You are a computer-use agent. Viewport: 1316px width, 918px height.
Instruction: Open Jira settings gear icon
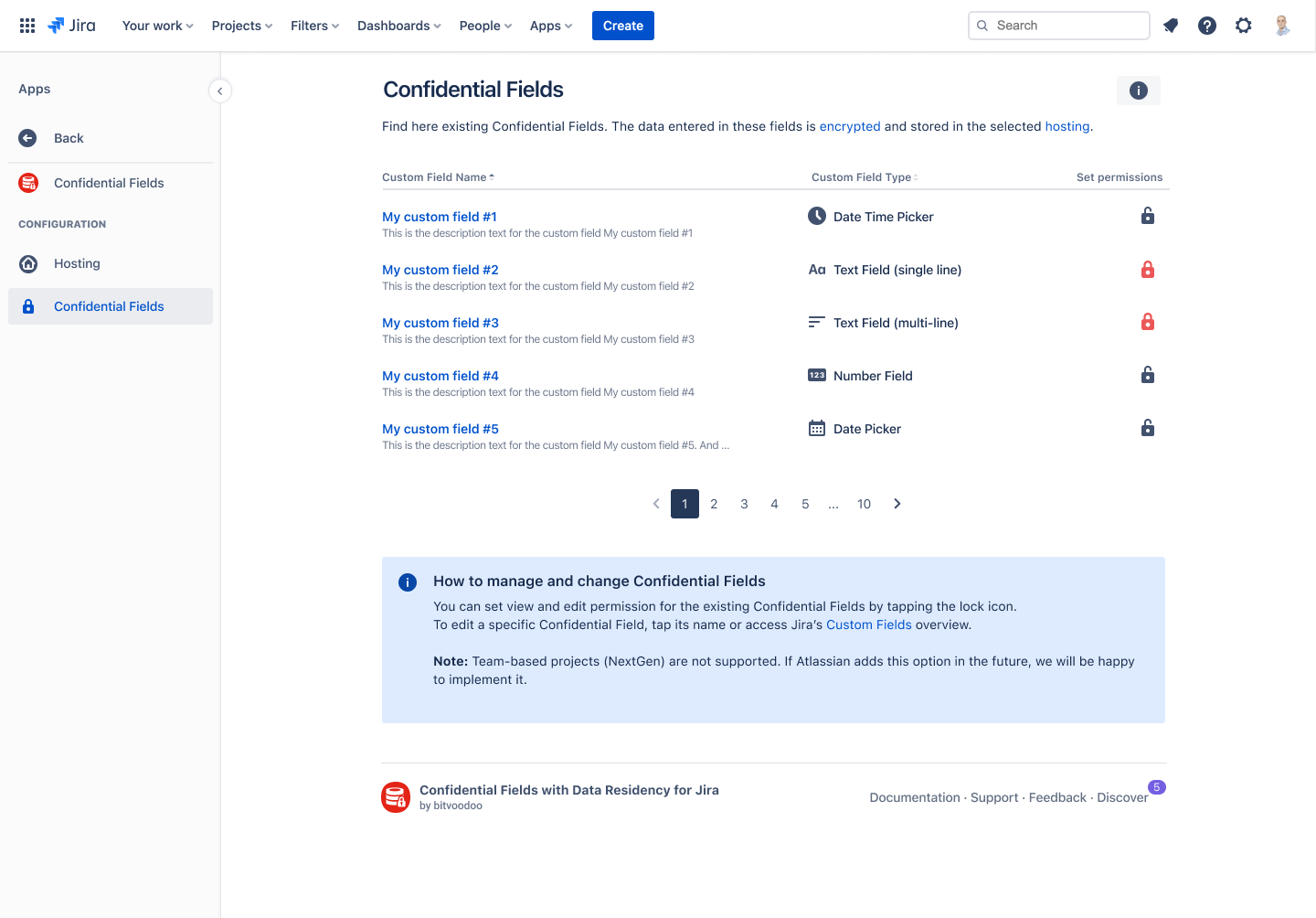[x=1244, y=25]
